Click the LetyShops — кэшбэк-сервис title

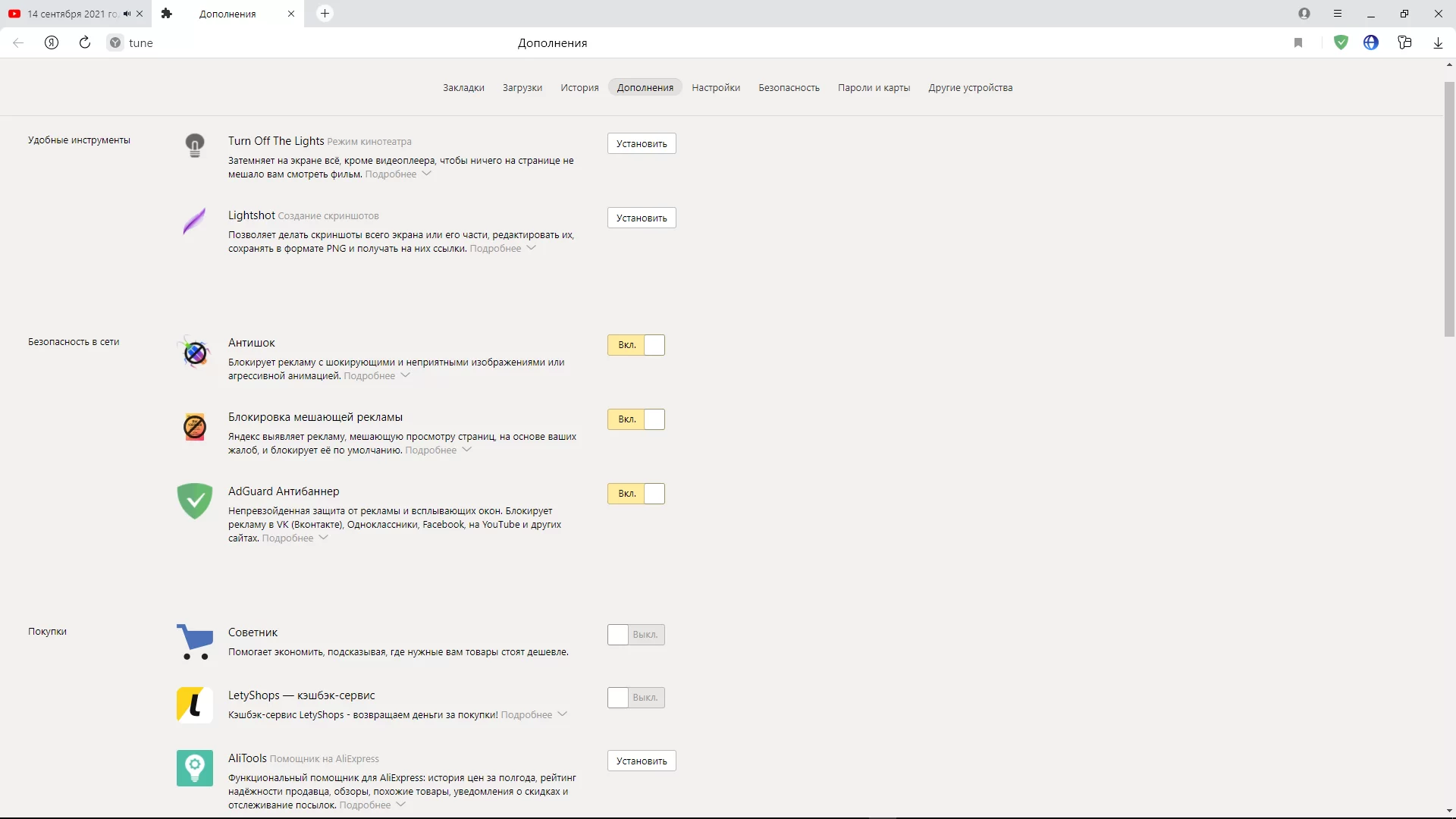point(302,695)
